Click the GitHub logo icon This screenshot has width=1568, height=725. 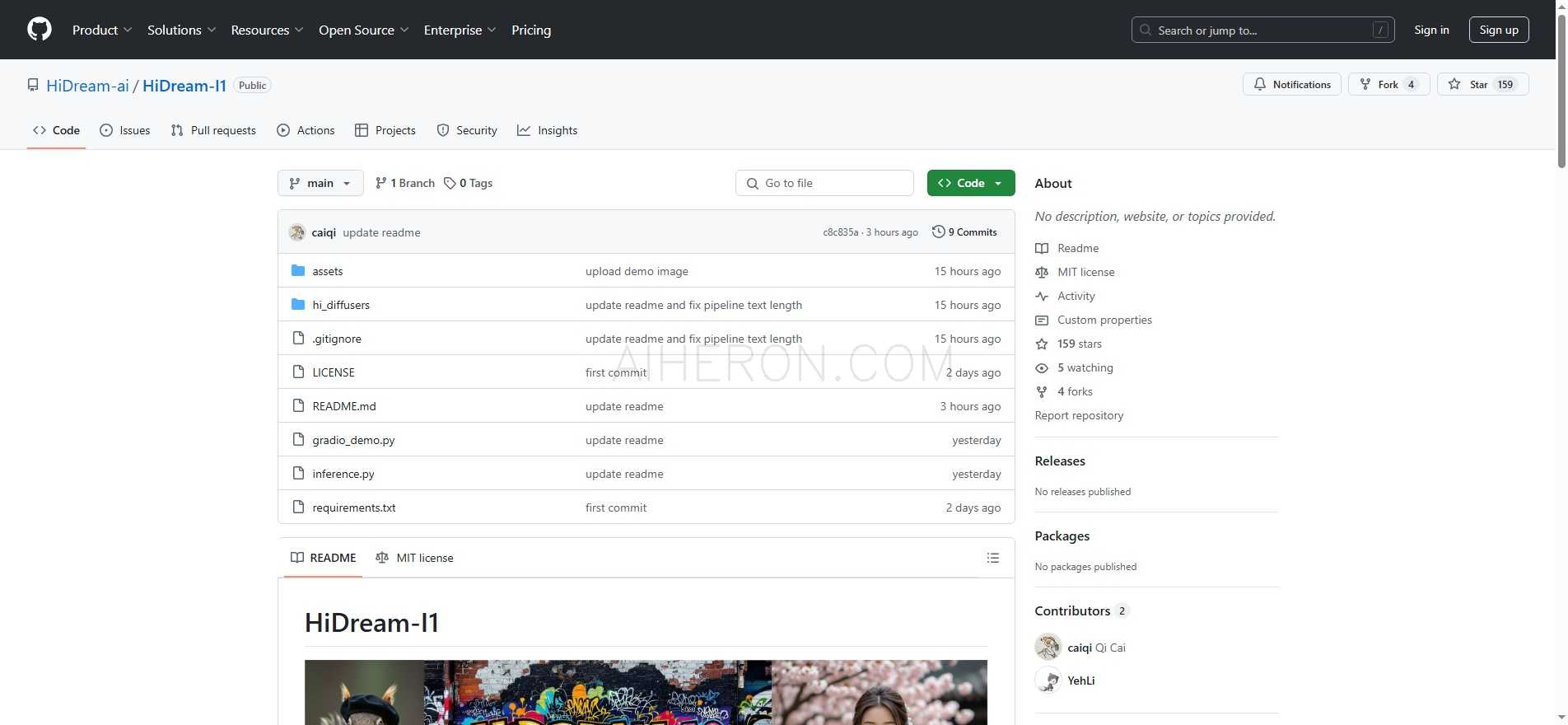(x=39, y=30)
